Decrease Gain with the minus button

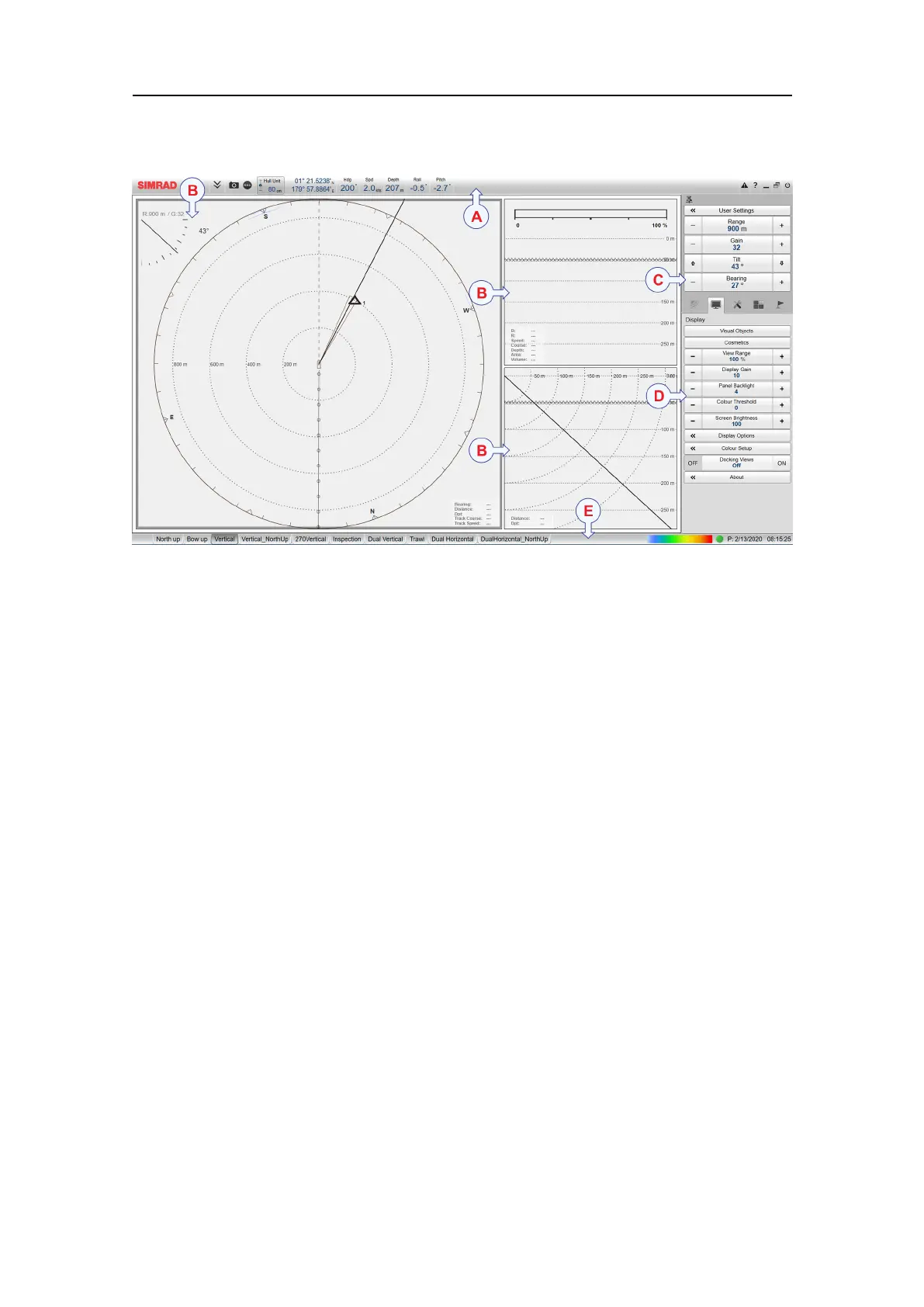pos(693,244)
